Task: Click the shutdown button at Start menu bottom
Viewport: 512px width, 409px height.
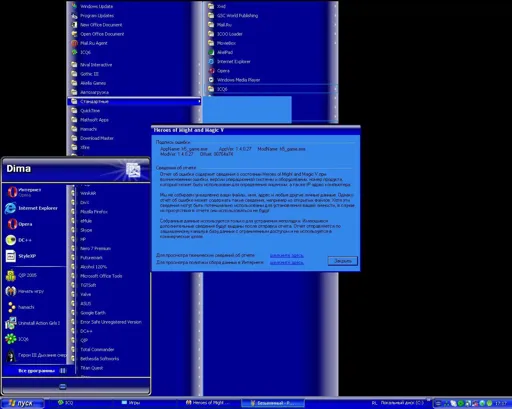Action: (63, 386)
